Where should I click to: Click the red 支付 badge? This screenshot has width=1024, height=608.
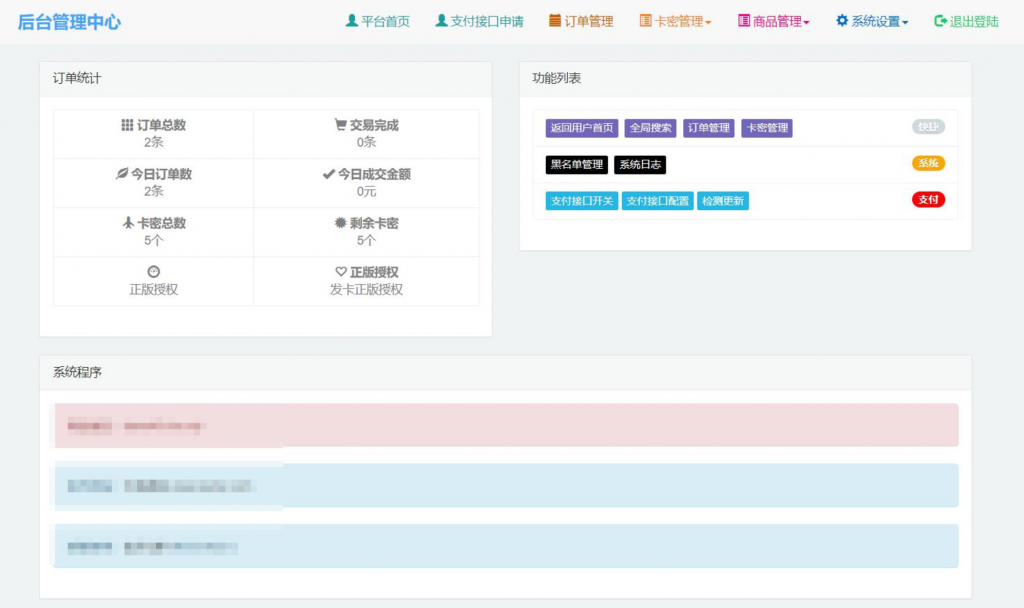point(928,200)
